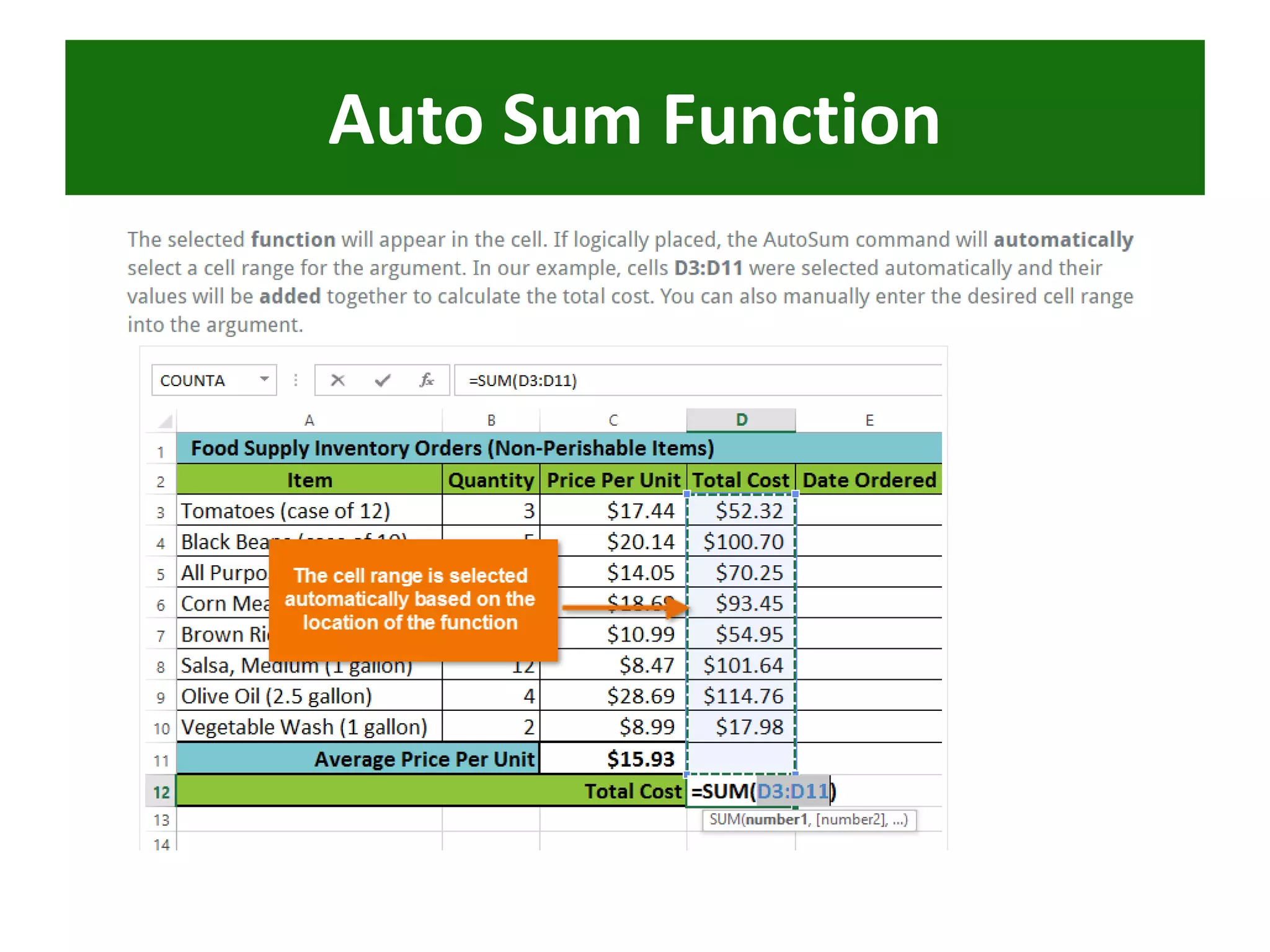Image resolution: width=1270 pixels, height=952 pixels.
Task: Select row 3 header
Action: [161, 512]
